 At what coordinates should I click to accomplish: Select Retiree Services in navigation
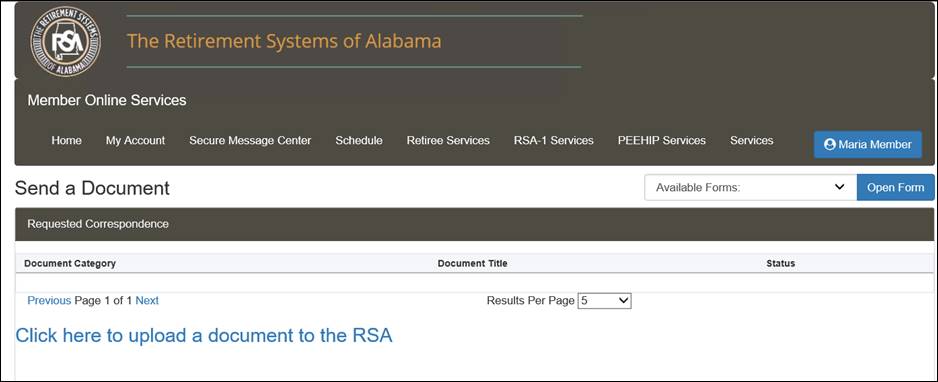(448, 140)
